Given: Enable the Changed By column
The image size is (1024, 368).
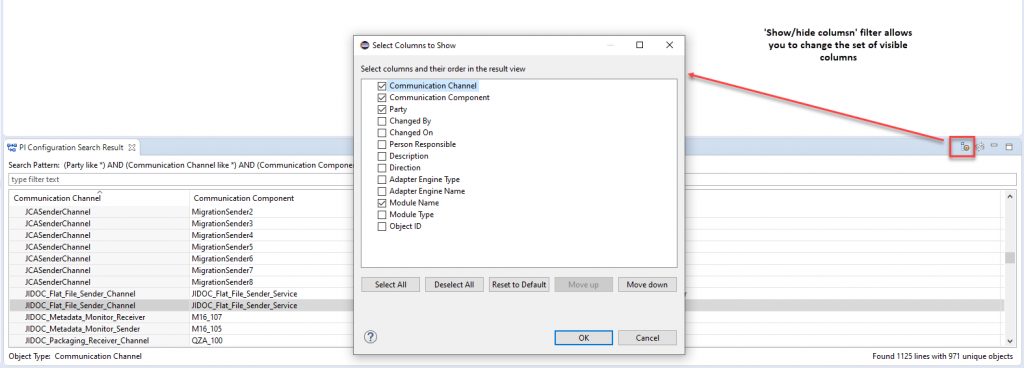Looking at the screenshot, I should pyautogui.click(x=382, y=121).
